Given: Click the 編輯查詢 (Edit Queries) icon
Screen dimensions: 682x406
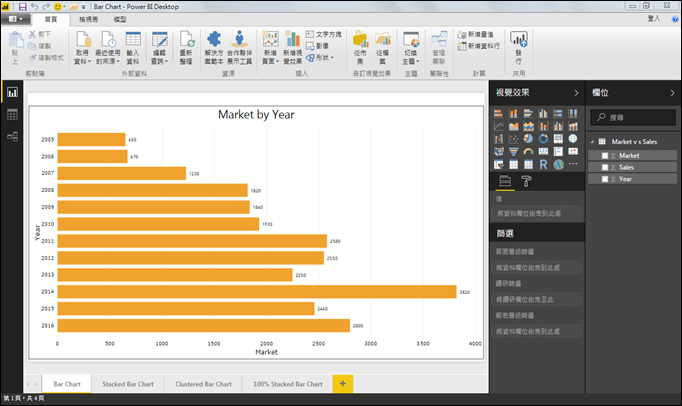Looking at the screenshot, I should click(x=159, y=46).
